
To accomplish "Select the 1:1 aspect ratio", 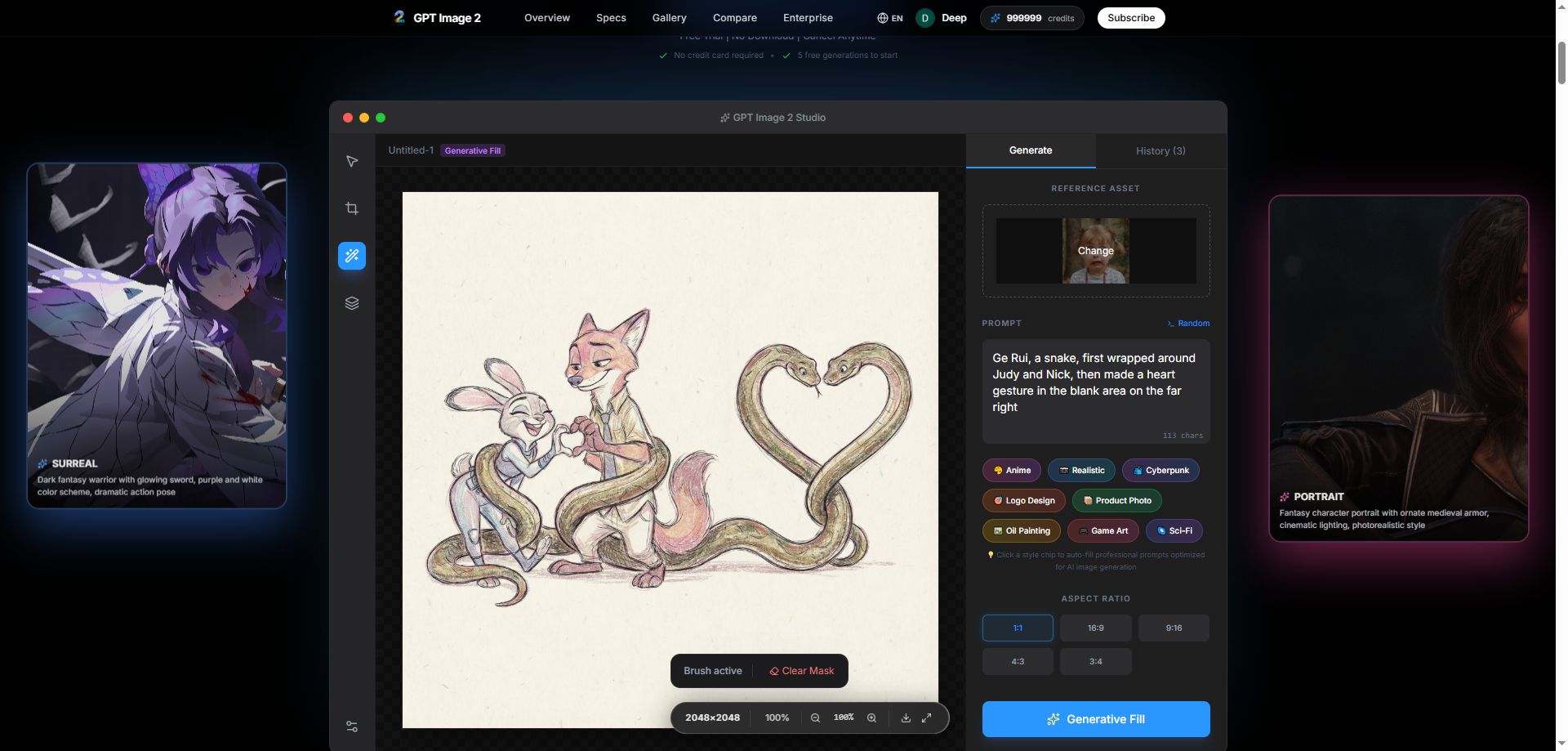I will (x=1018, y=628).
